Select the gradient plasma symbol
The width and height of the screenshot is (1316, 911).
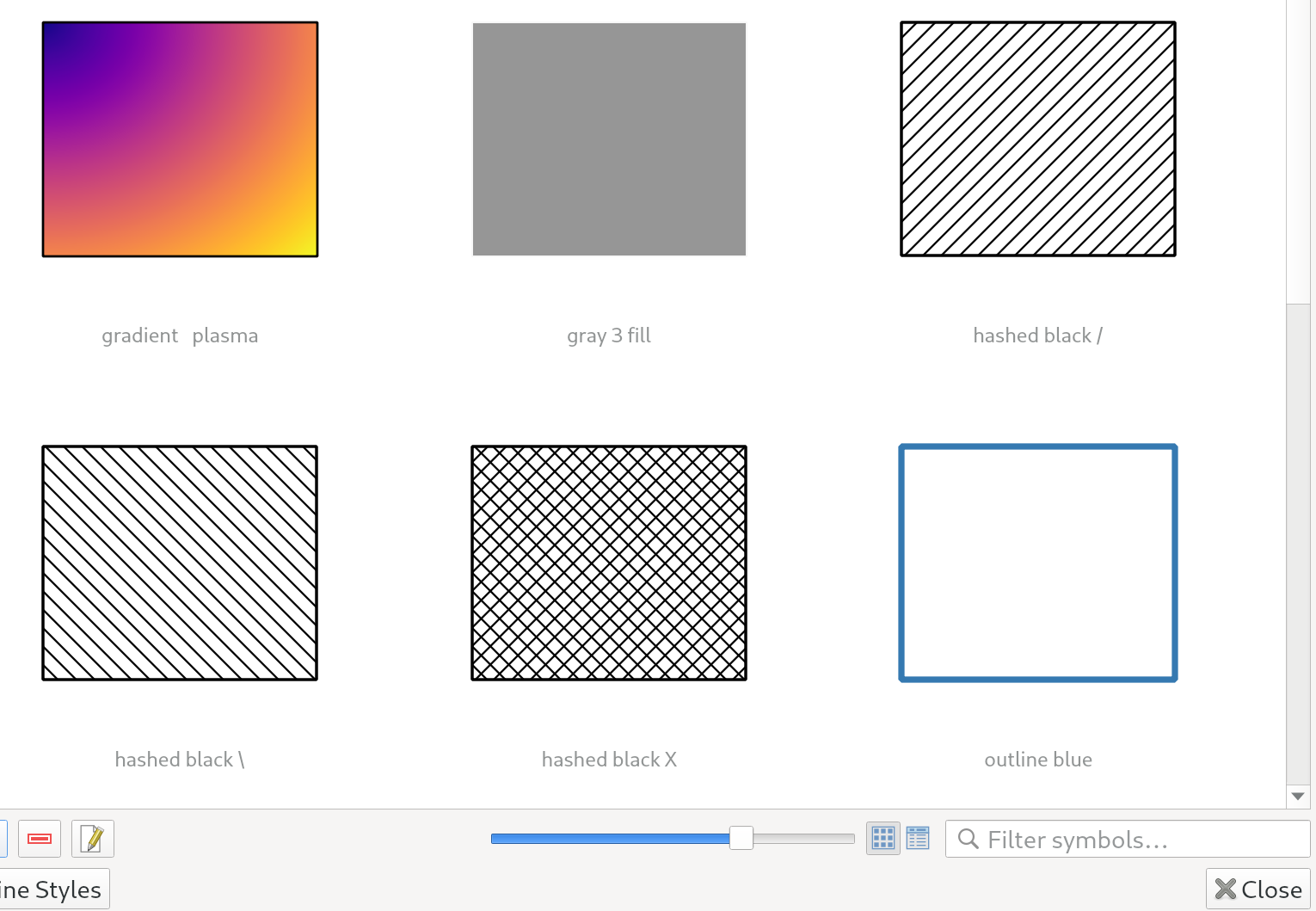click(180, 139)
